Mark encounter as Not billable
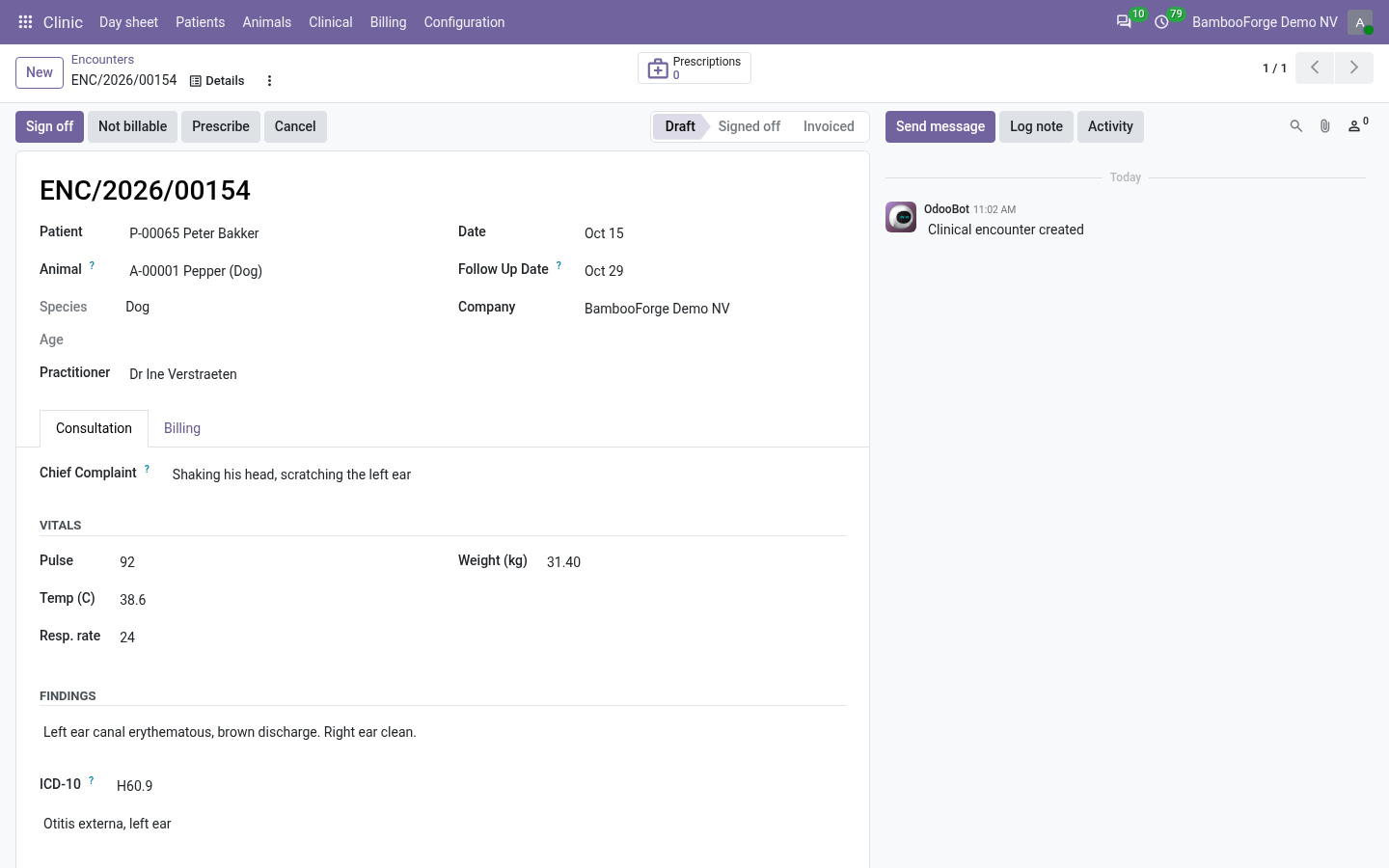Screen dimensions: 1389x868 132,126
